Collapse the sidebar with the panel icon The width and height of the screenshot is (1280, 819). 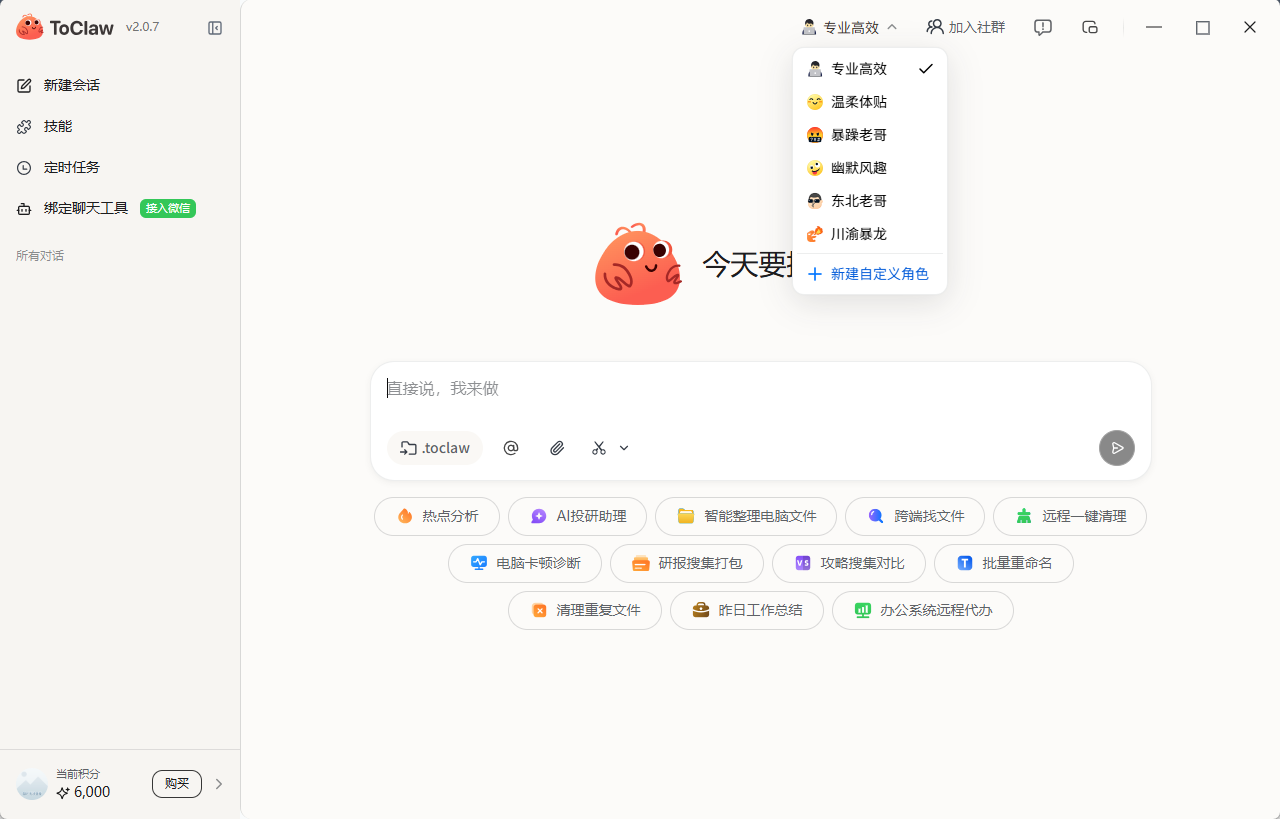215,27
